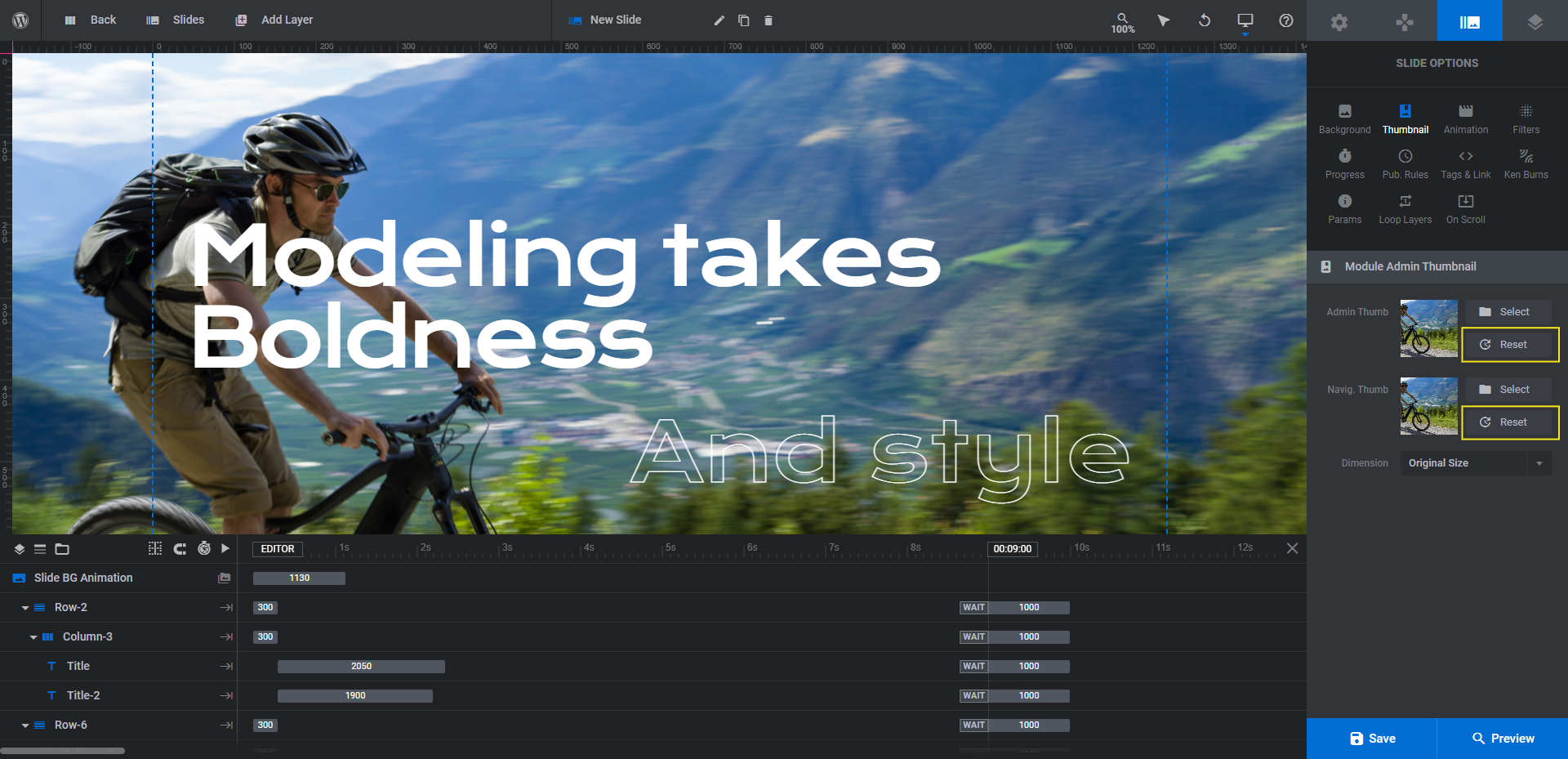Duplicate the slide with the copy icon
Screen dimensions: 1568x759
pos(744,20)
